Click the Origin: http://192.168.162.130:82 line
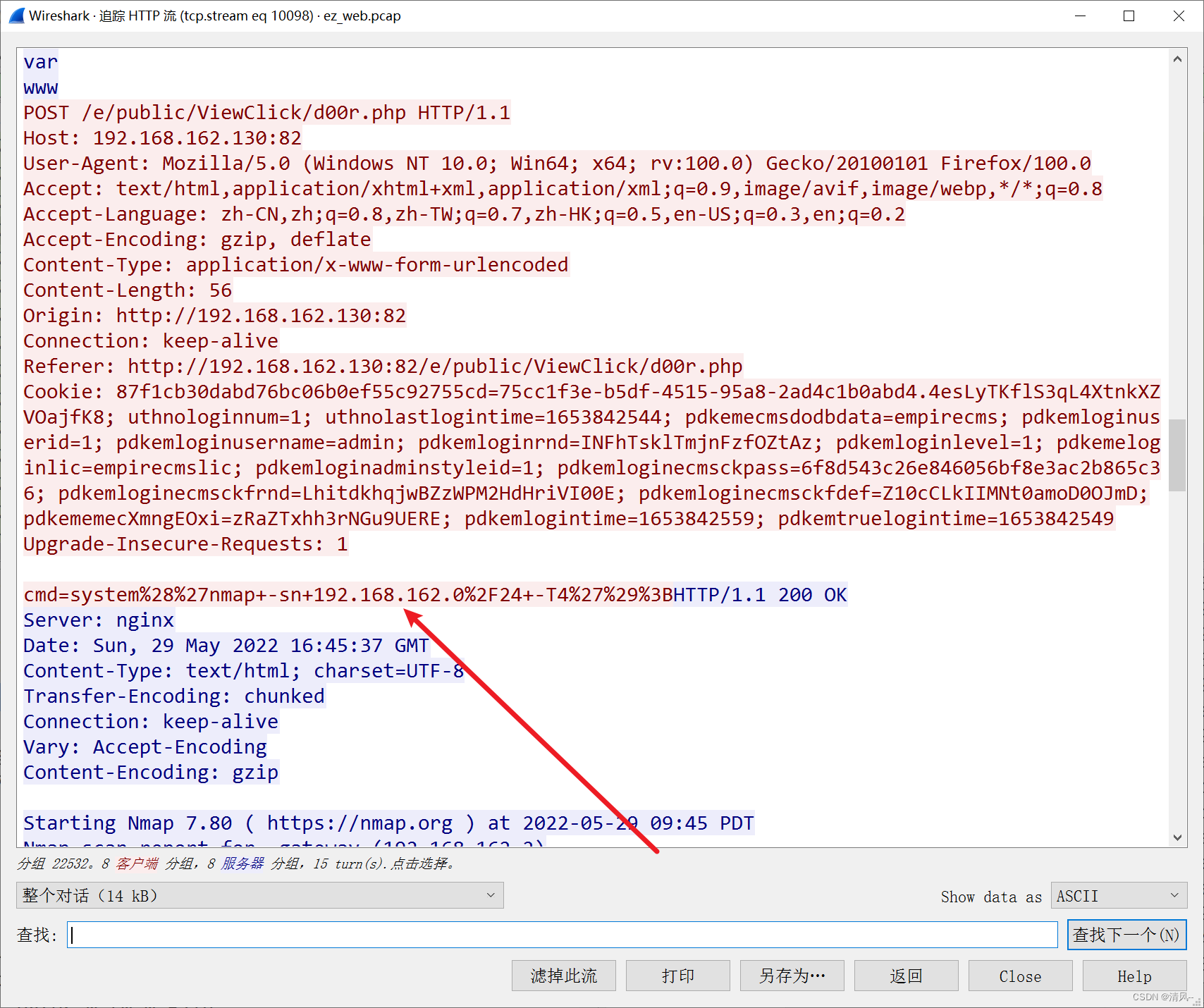 [x=214, y=316]
